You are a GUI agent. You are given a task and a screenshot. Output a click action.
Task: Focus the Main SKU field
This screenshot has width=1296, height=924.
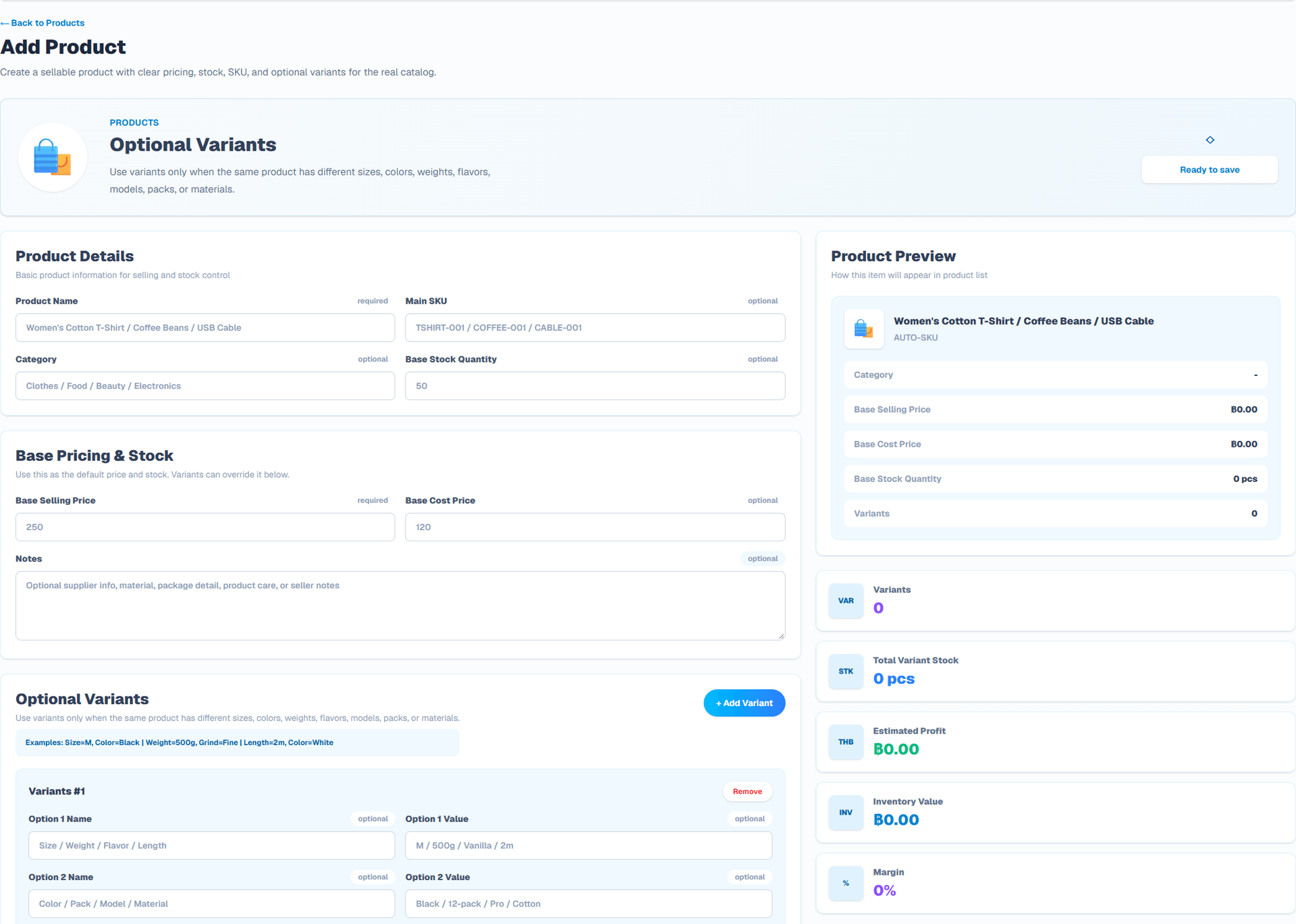595,327
